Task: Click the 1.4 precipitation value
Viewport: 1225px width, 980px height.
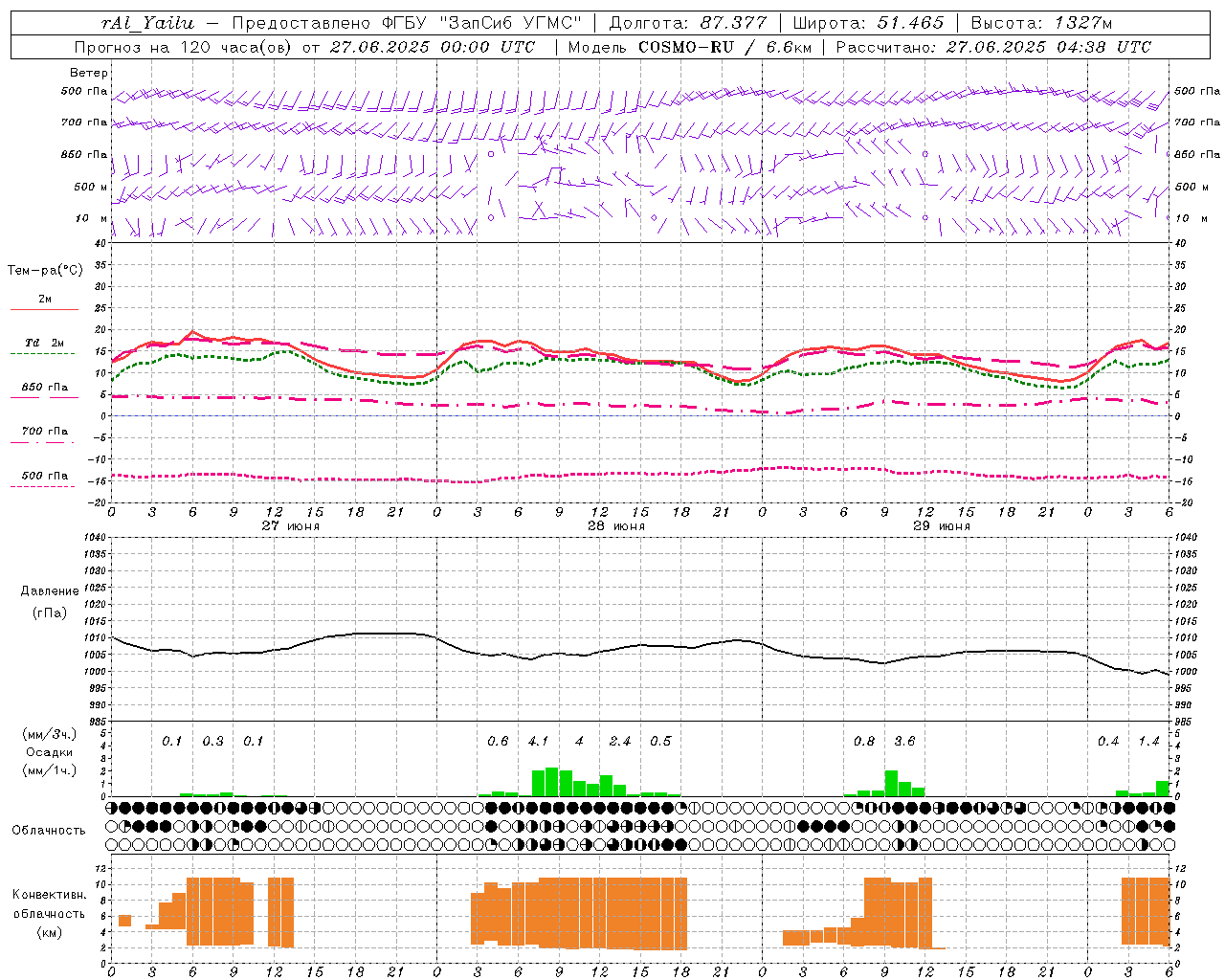Action: coord(1148,742)
